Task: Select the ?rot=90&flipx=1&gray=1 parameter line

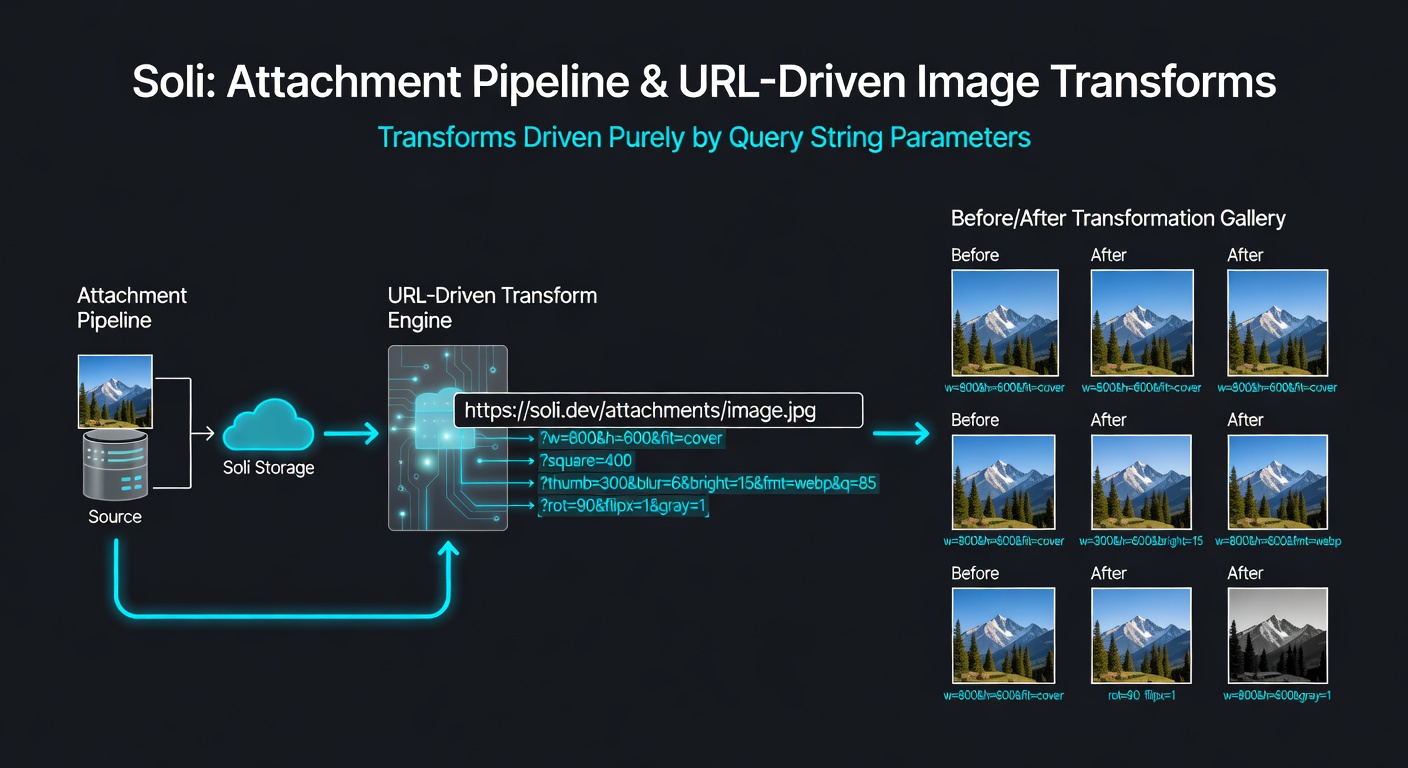Action: [x=623, y=507]
